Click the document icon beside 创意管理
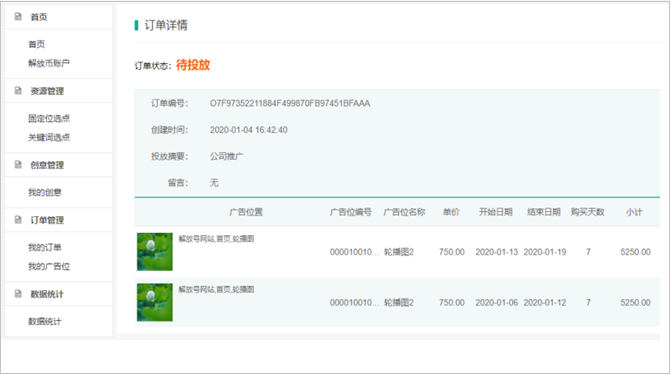This screenshot has height=375, width=671. click(x=18, y=165)
